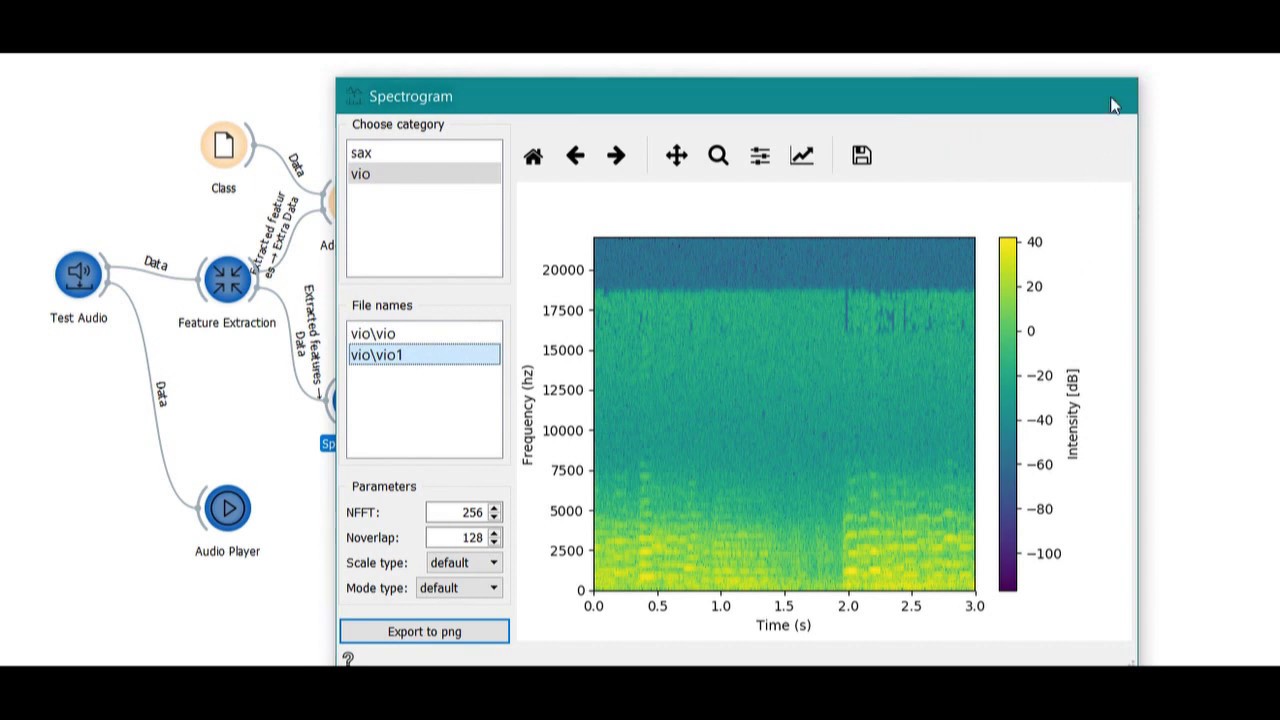The height and width of the screenshot is (720, 1280).
Task: Increase NFFT with the up arrow
Action: (x=494, y=508)
